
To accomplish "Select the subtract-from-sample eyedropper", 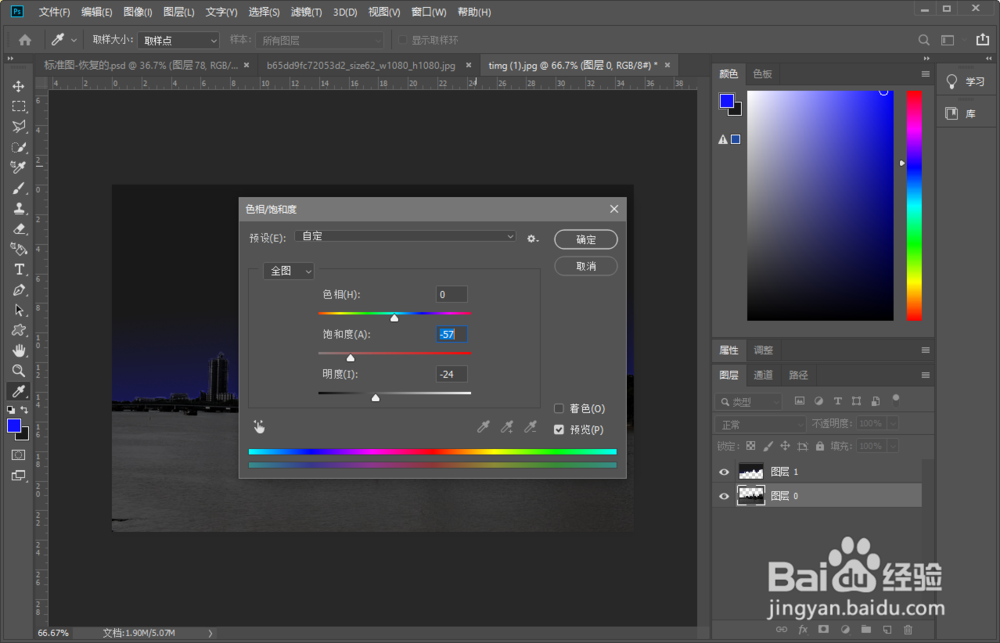I will click(x=531, y=427).
